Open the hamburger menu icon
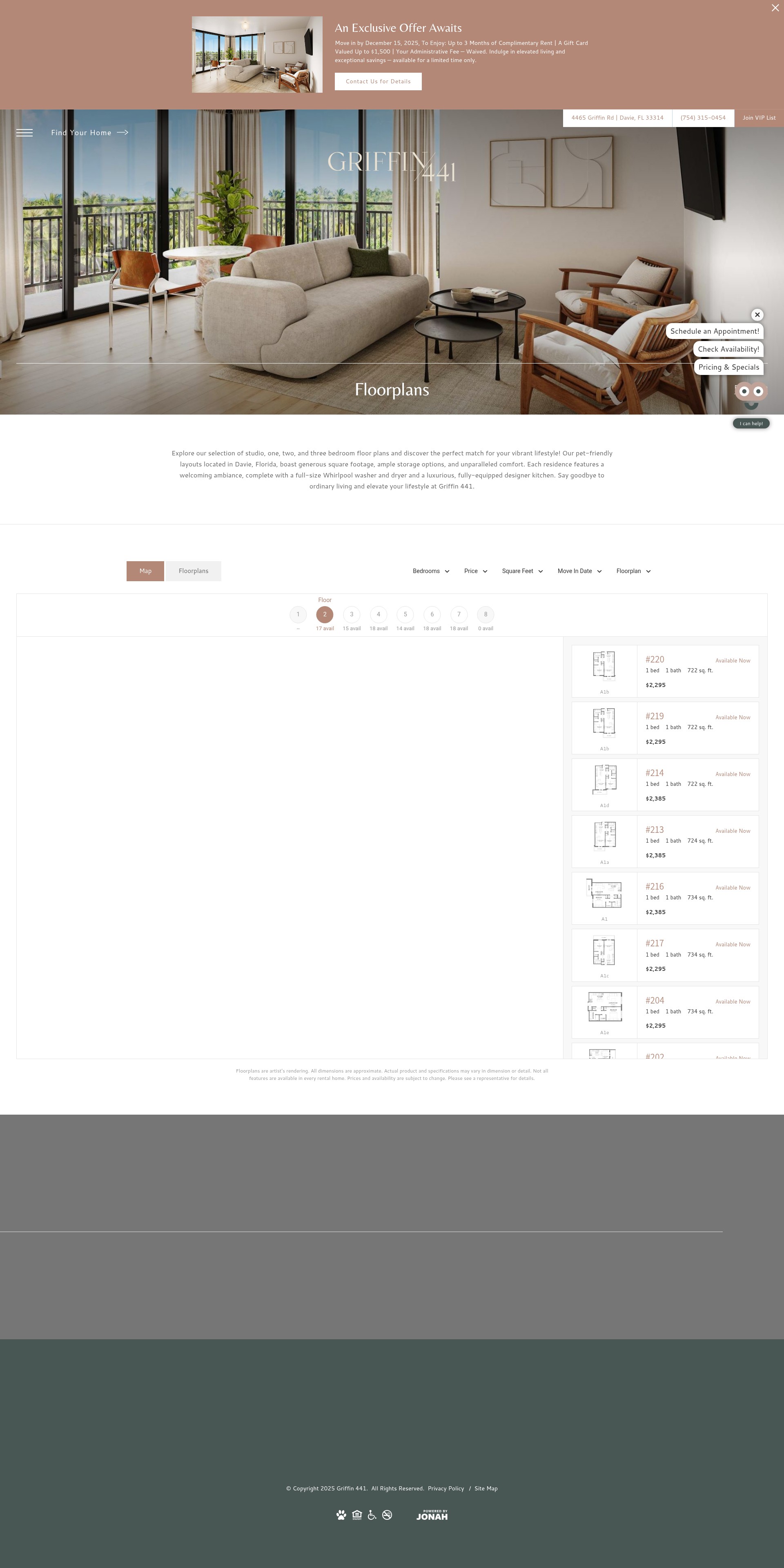784x1568 pixels. pos(24,133)
